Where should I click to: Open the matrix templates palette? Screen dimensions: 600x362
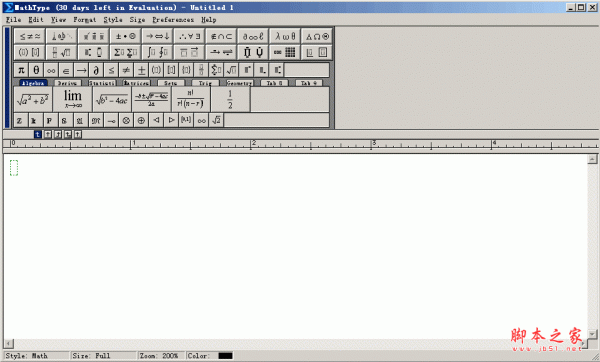285,52
